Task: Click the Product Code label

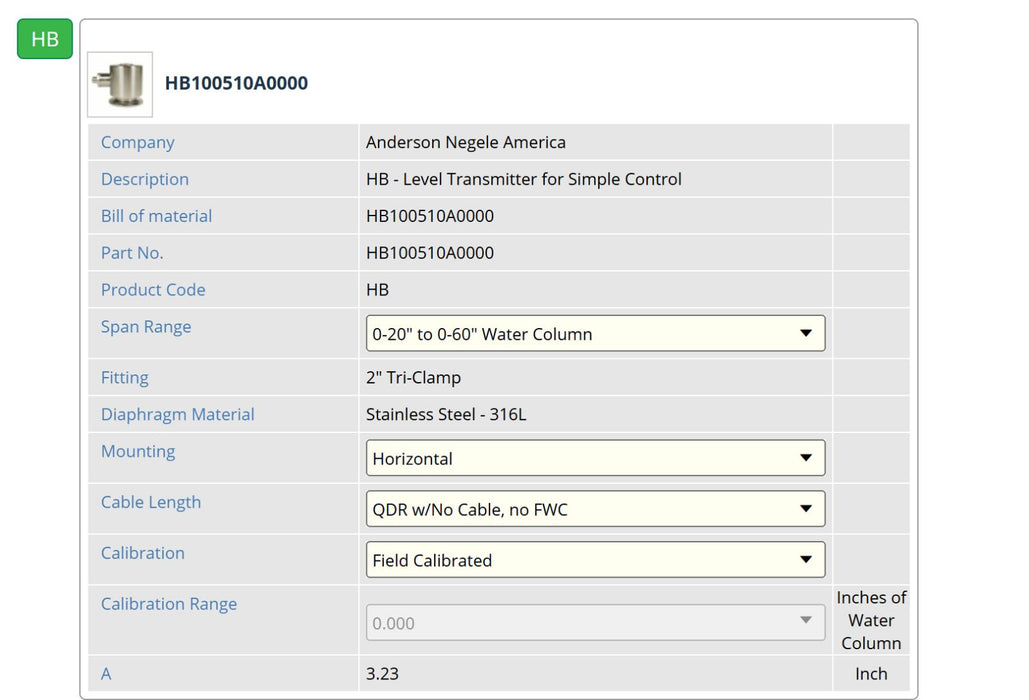Action: pyautogui.click(x=153, y=290)
